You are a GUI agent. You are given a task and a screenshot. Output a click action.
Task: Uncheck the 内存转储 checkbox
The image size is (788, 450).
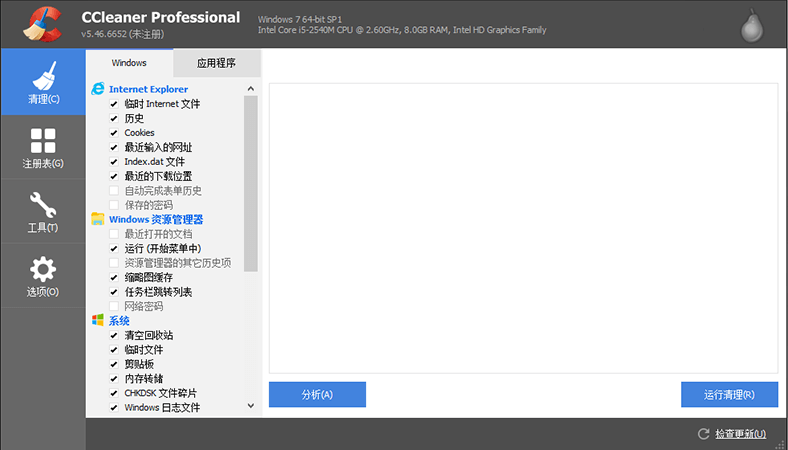point(114,379)
